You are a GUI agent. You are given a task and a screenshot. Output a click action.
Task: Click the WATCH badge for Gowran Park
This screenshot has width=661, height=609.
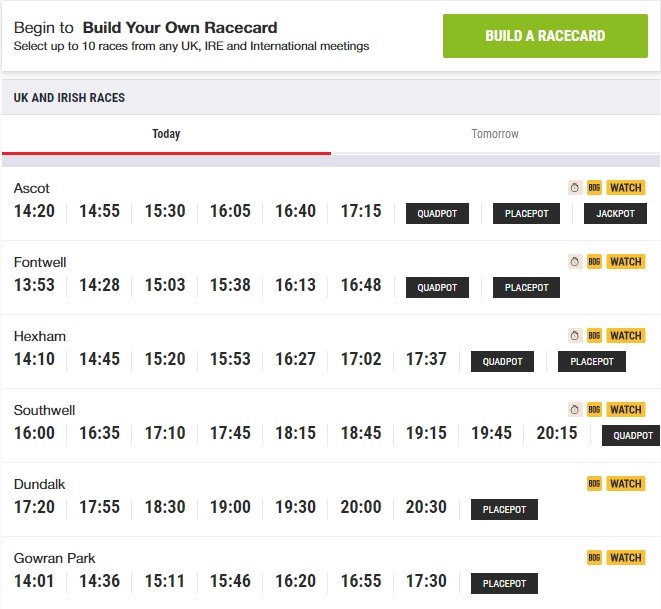pos(626,558)
